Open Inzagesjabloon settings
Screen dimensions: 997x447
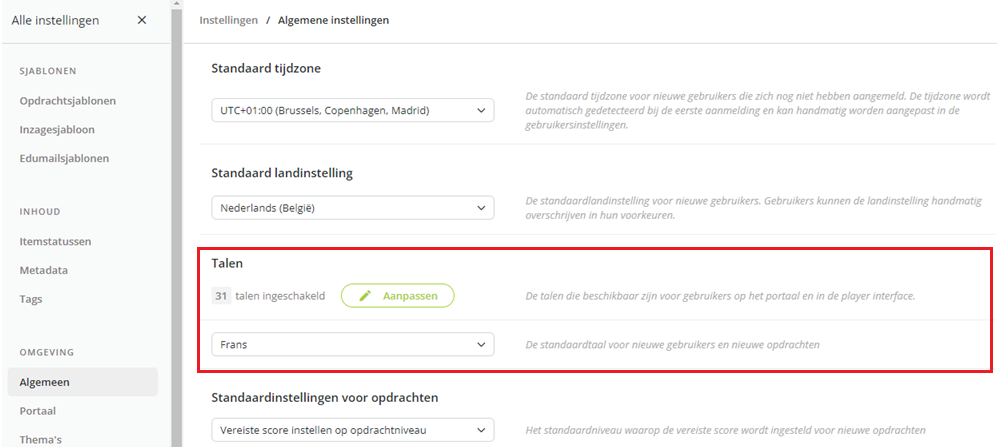[57, 130]
